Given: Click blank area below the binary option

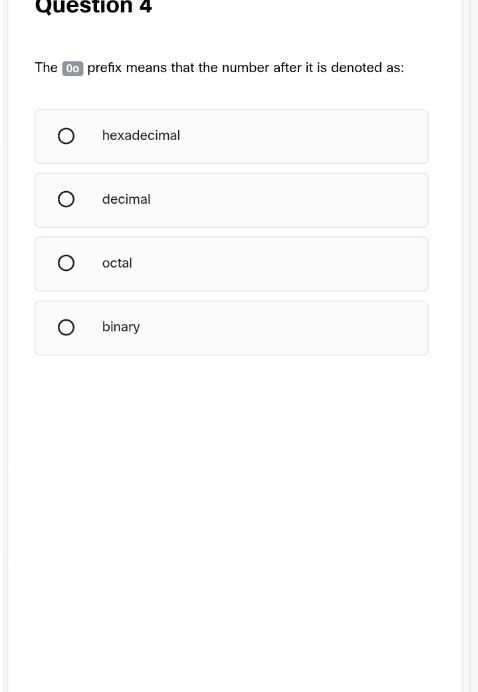Looking at the screenshot, I should tap(232, 508).
